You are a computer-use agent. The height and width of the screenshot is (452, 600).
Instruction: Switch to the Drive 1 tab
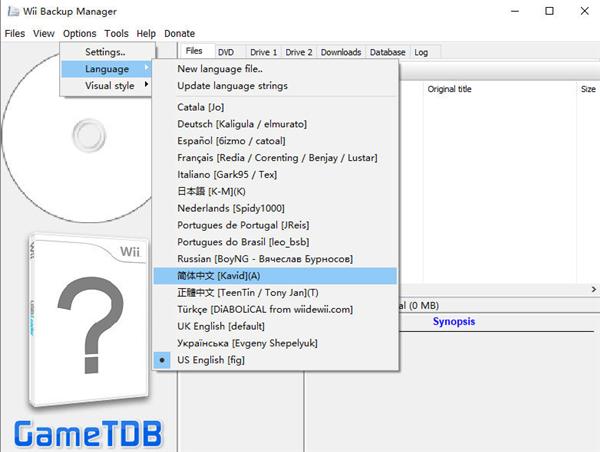263,52
